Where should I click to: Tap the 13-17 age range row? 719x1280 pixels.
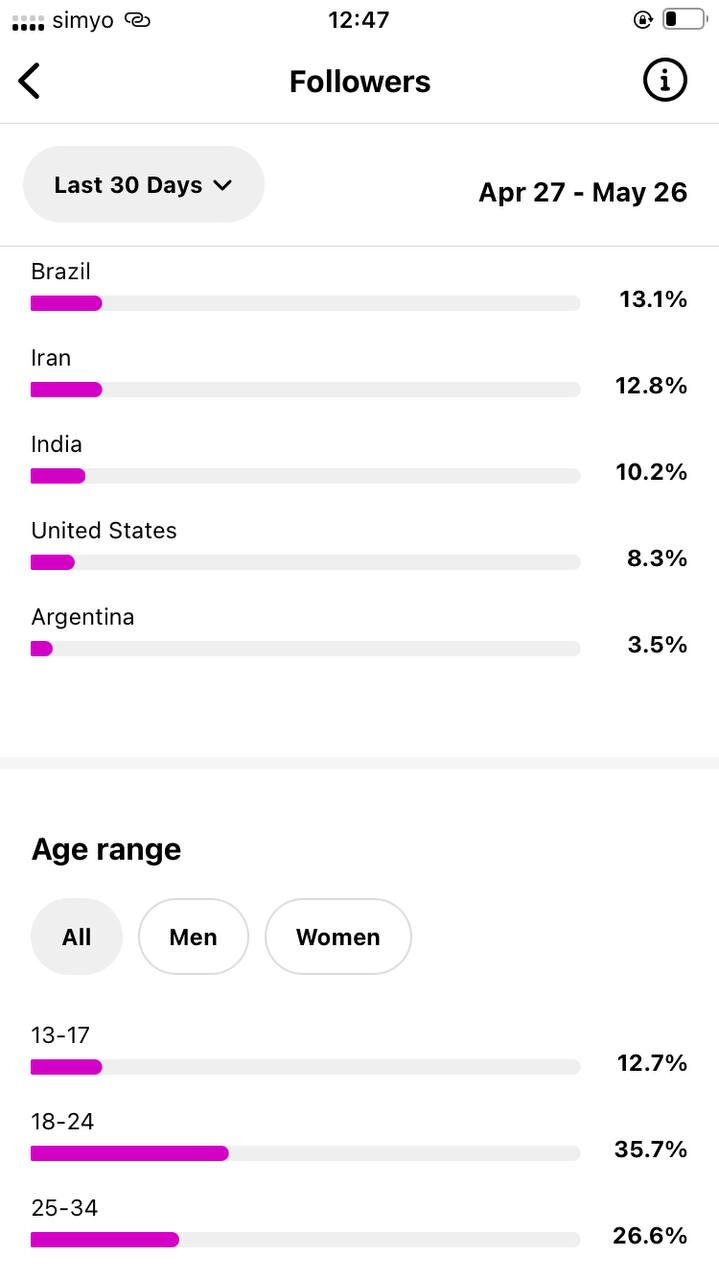coord(359,1050)
